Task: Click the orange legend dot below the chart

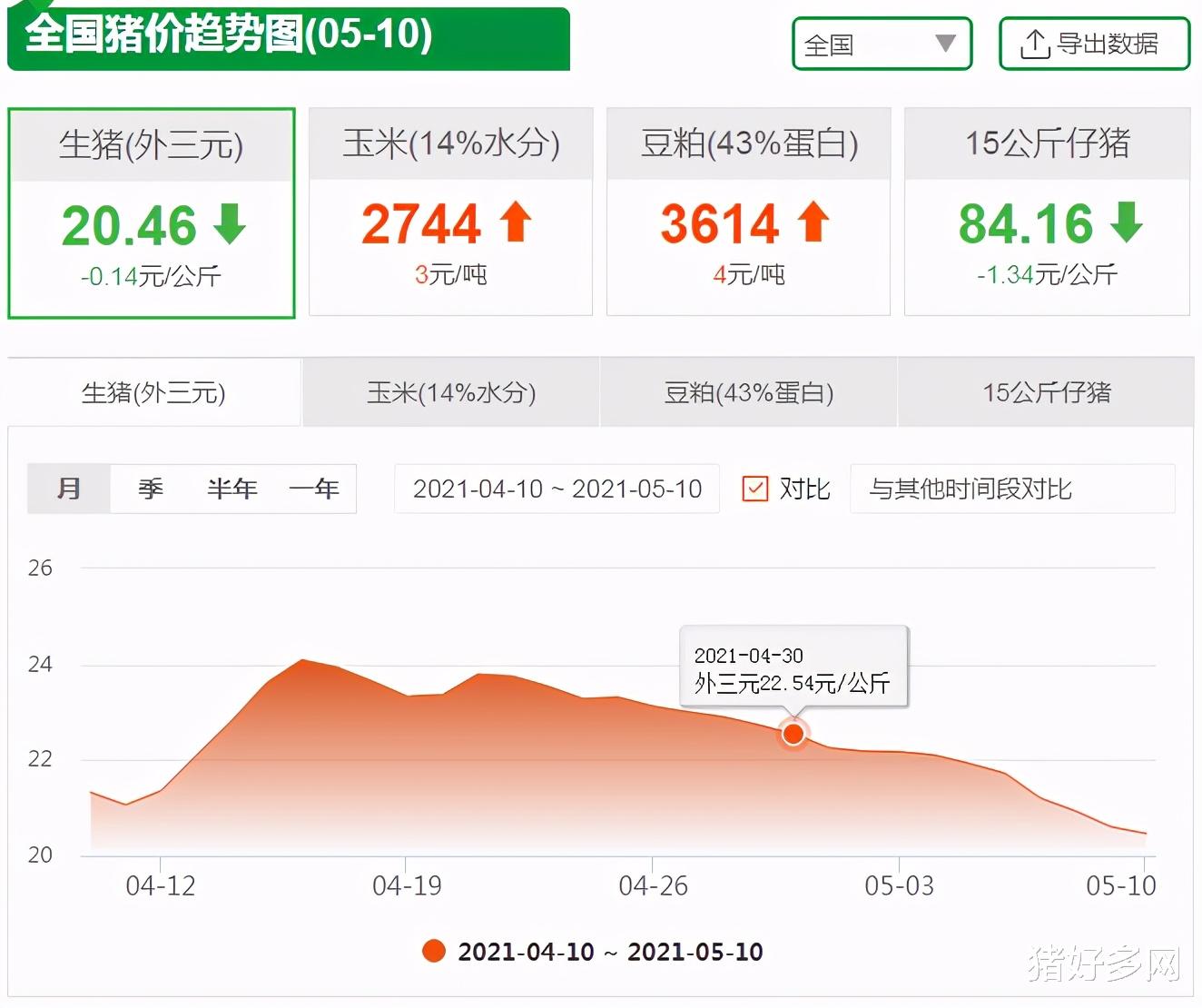Action: pyautogui.click(x=434, y=951)
